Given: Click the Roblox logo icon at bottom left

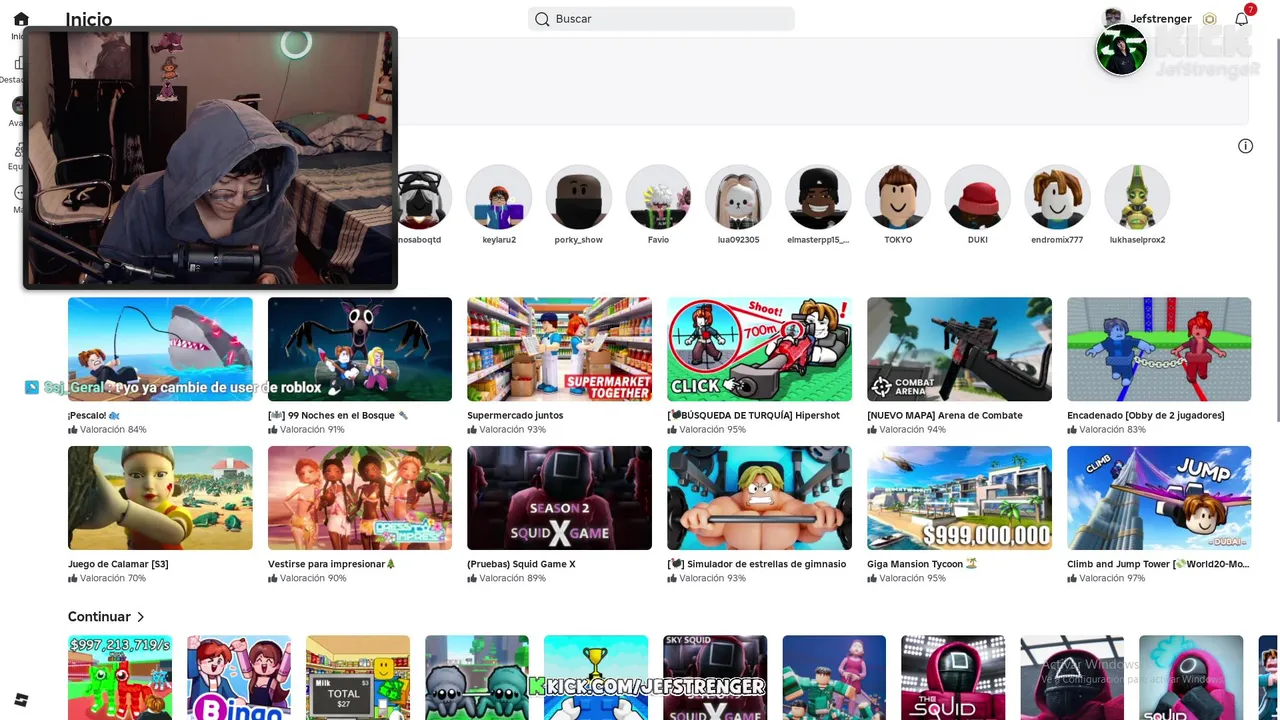Looking at the screenshot, I should [21, 700].
